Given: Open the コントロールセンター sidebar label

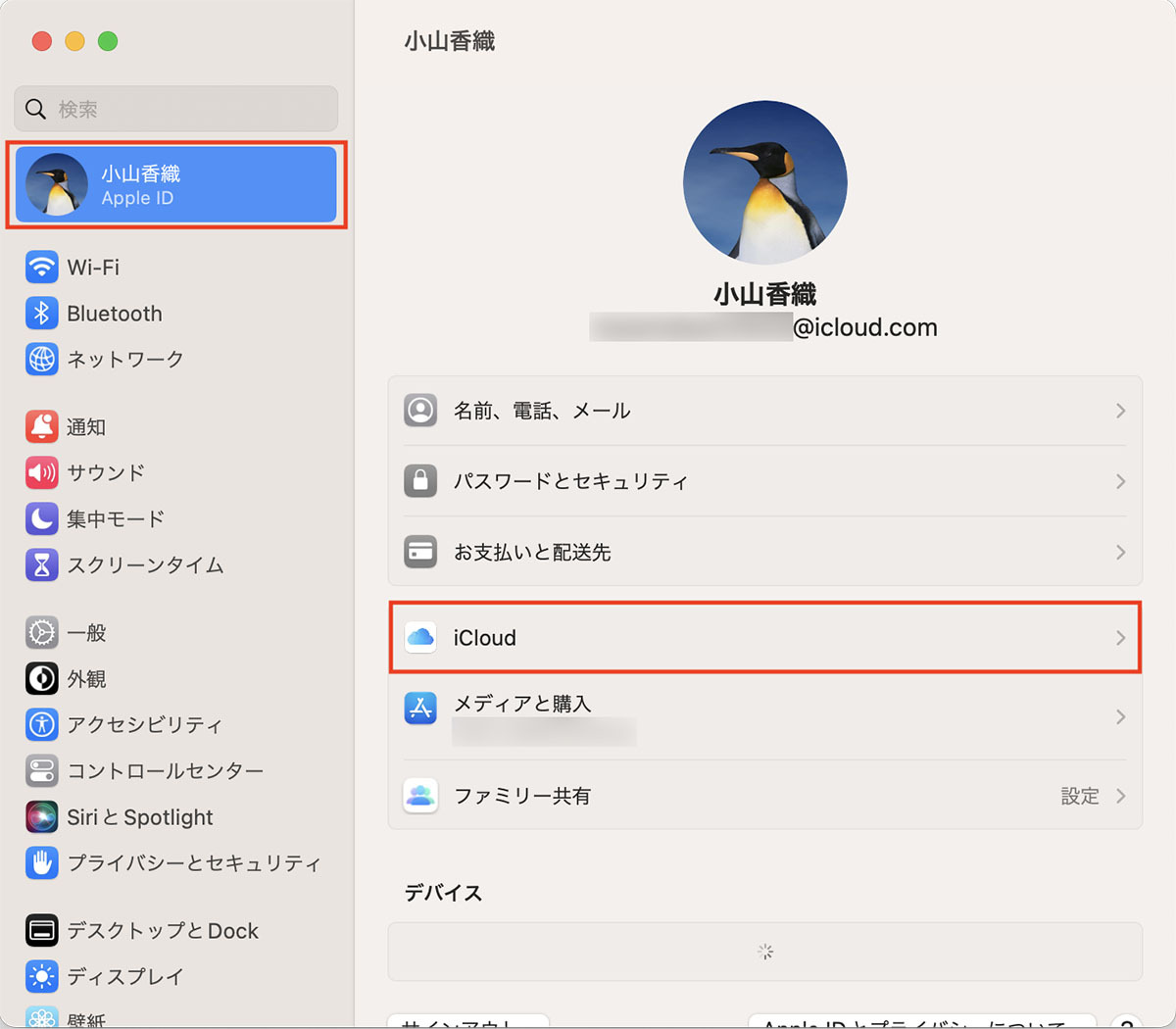Looking at the screenshot, I should coord(166,770).
